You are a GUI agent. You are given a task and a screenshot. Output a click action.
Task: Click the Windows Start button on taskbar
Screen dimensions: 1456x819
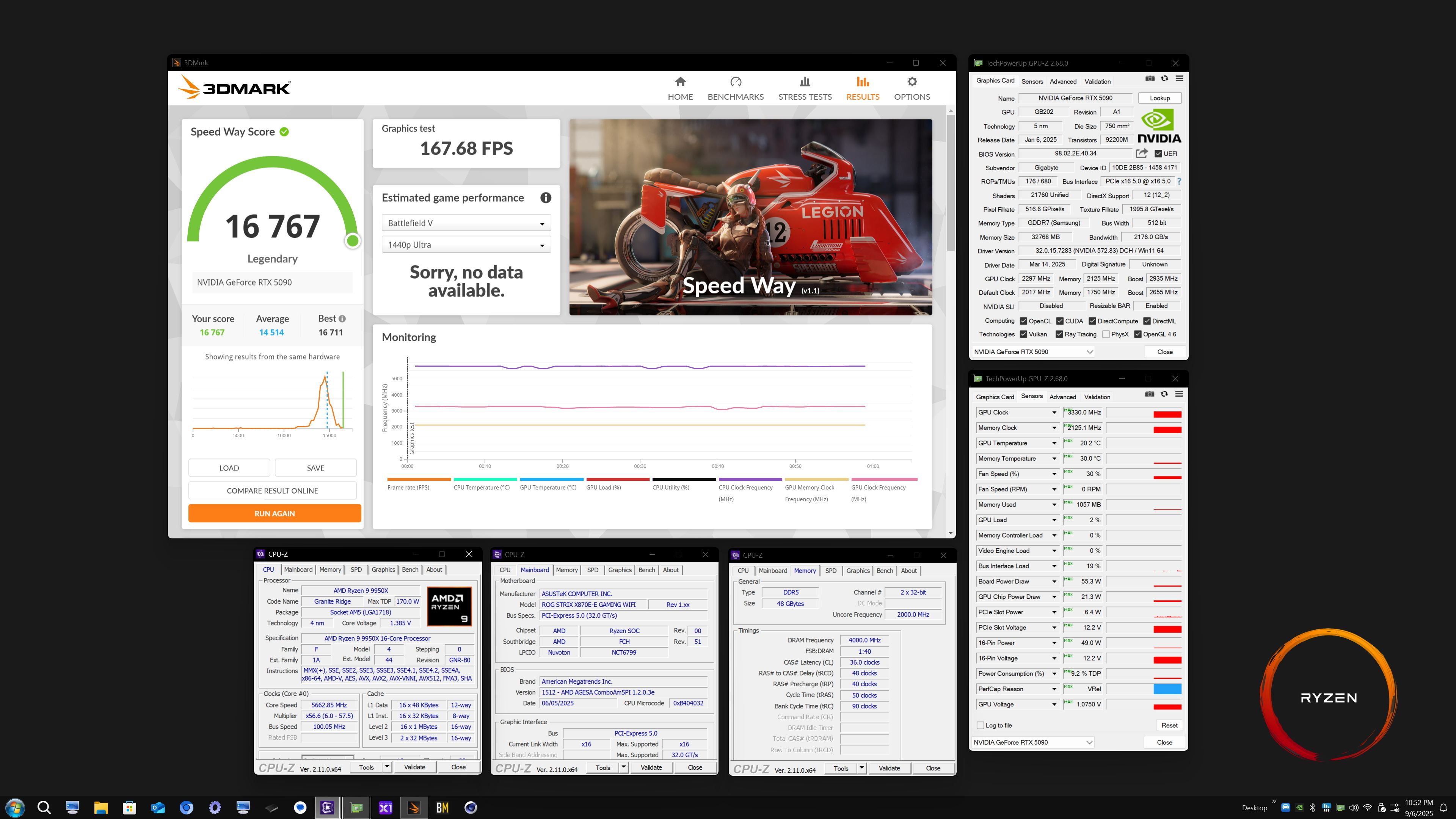point(15,807)
